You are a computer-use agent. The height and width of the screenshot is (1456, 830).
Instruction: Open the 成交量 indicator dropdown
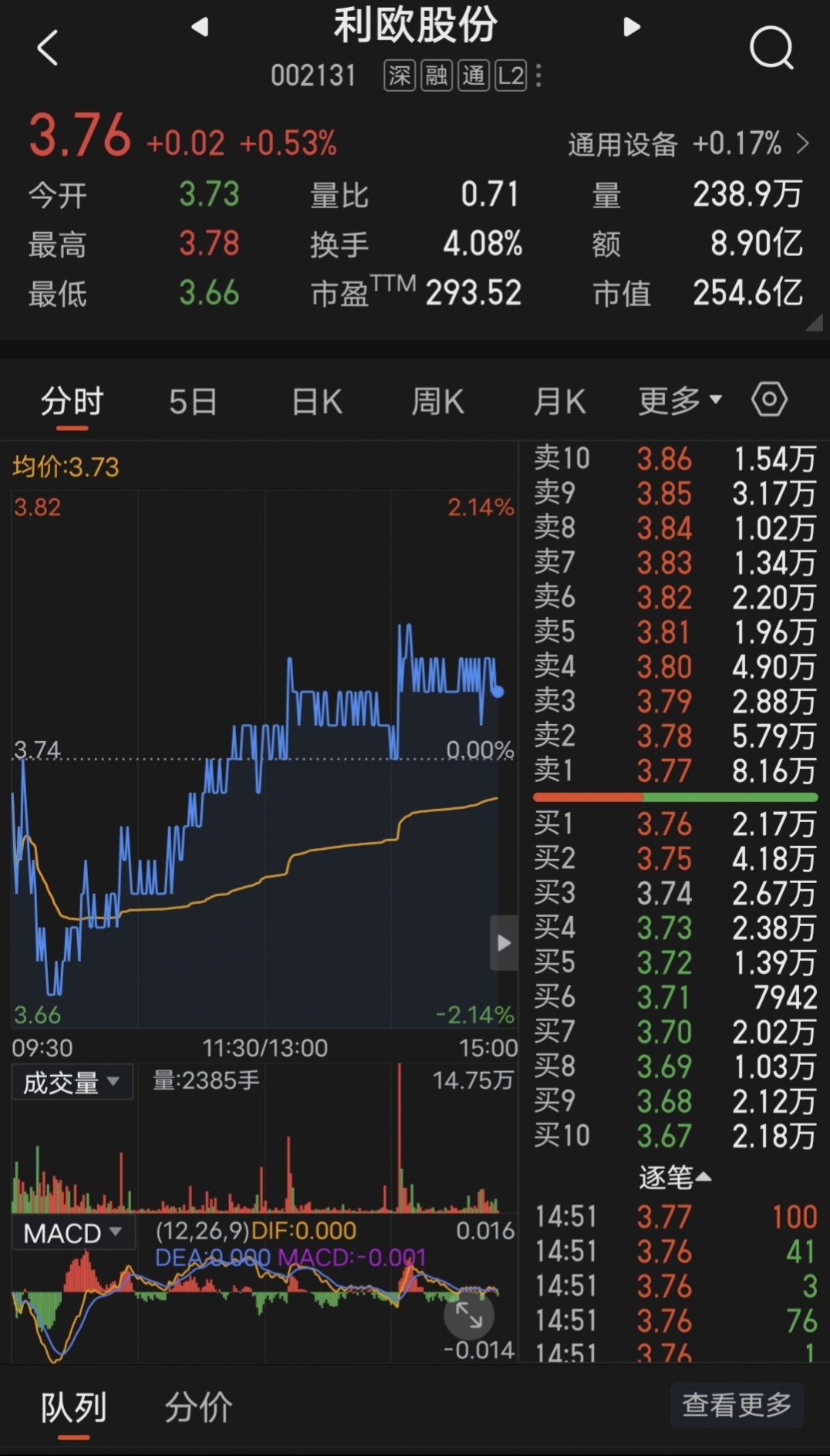click(72, 1082)
